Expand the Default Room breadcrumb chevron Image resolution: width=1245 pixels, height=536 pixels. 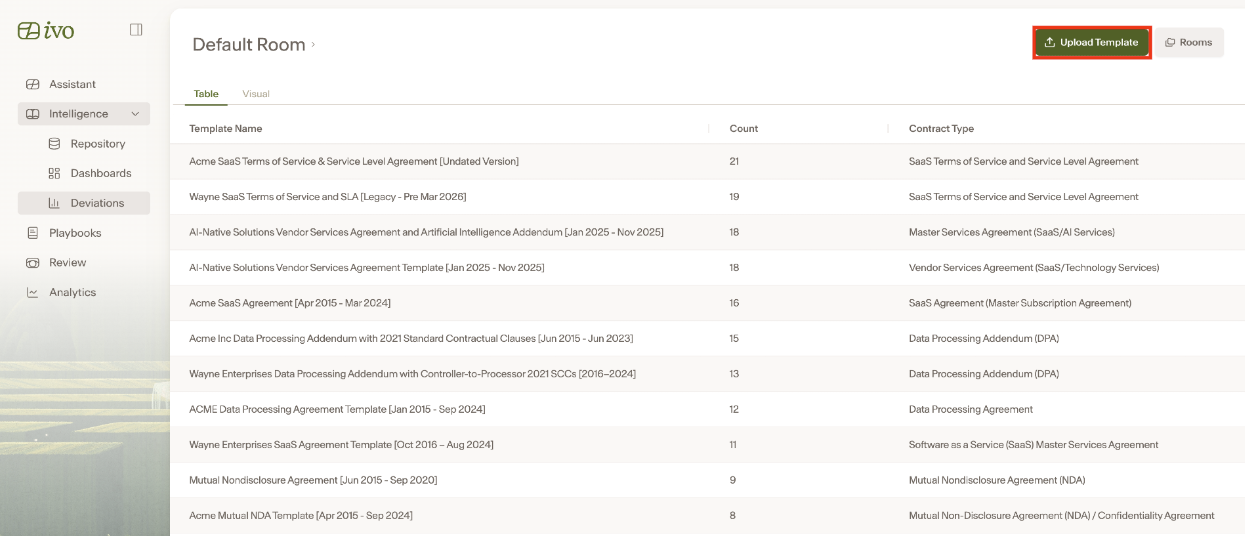(x=313, y=44)
